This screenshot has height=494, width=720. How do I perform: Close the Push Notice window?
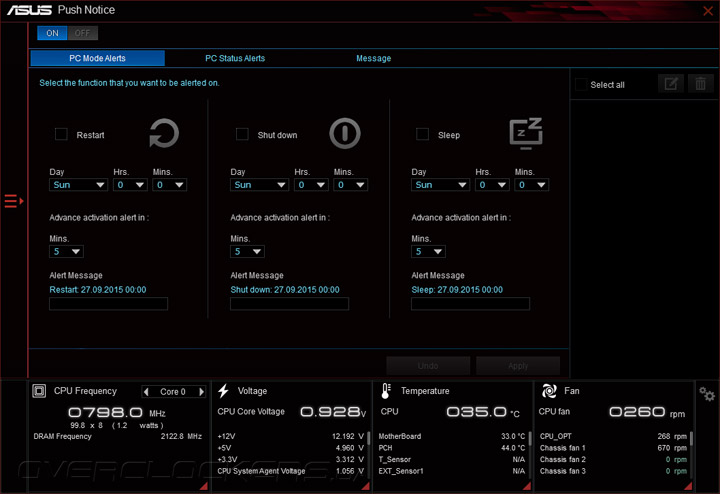tap(708, 11)
